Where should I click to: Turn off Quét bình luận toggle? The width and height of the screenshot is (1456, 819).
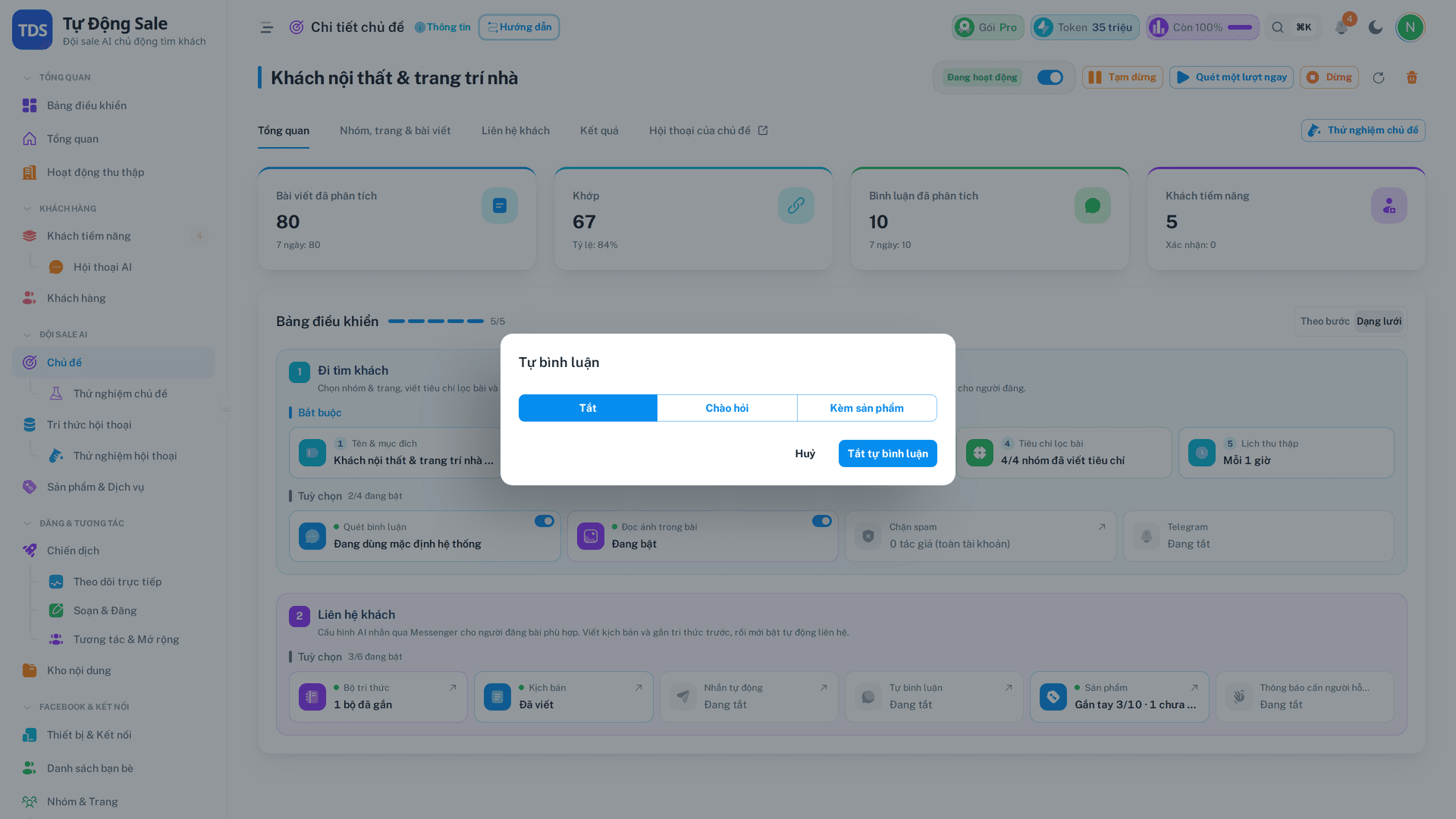544,521
